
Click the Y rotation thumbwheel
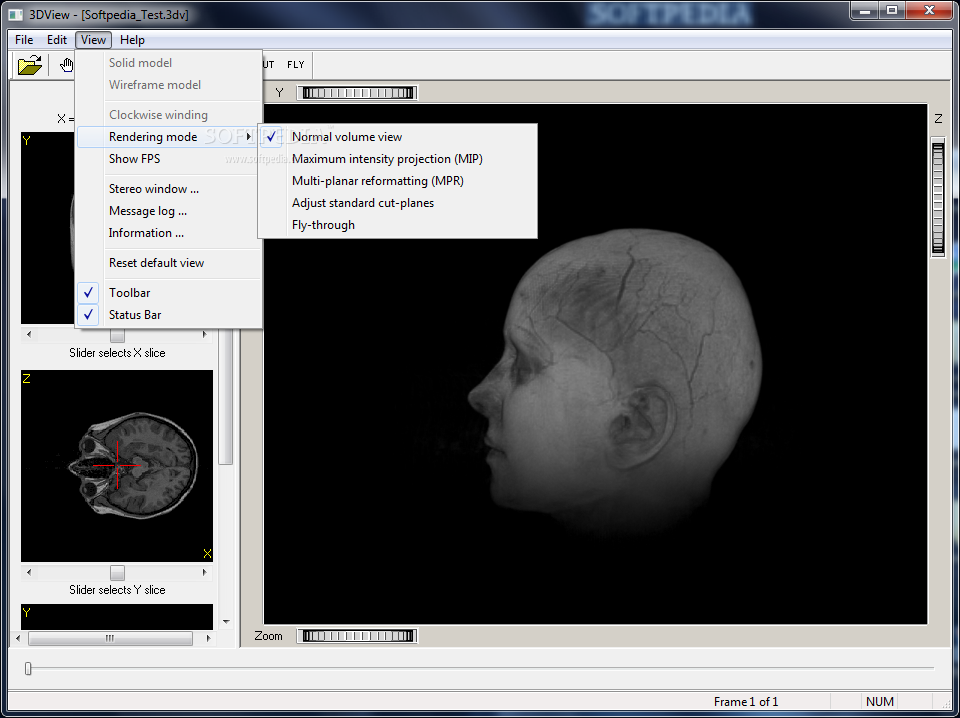pyautogui.click(x=358, y=93)
